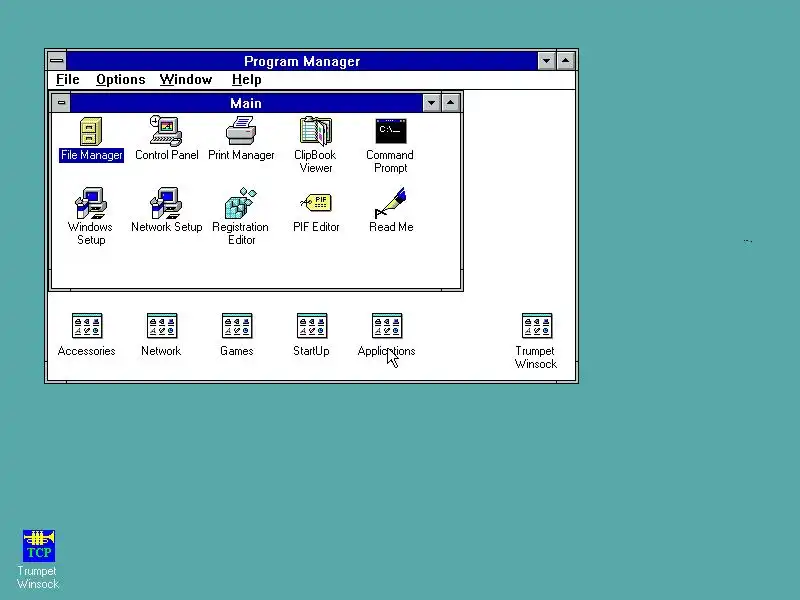
Task: Open the Window menu
Action: [x=186, y=80]
